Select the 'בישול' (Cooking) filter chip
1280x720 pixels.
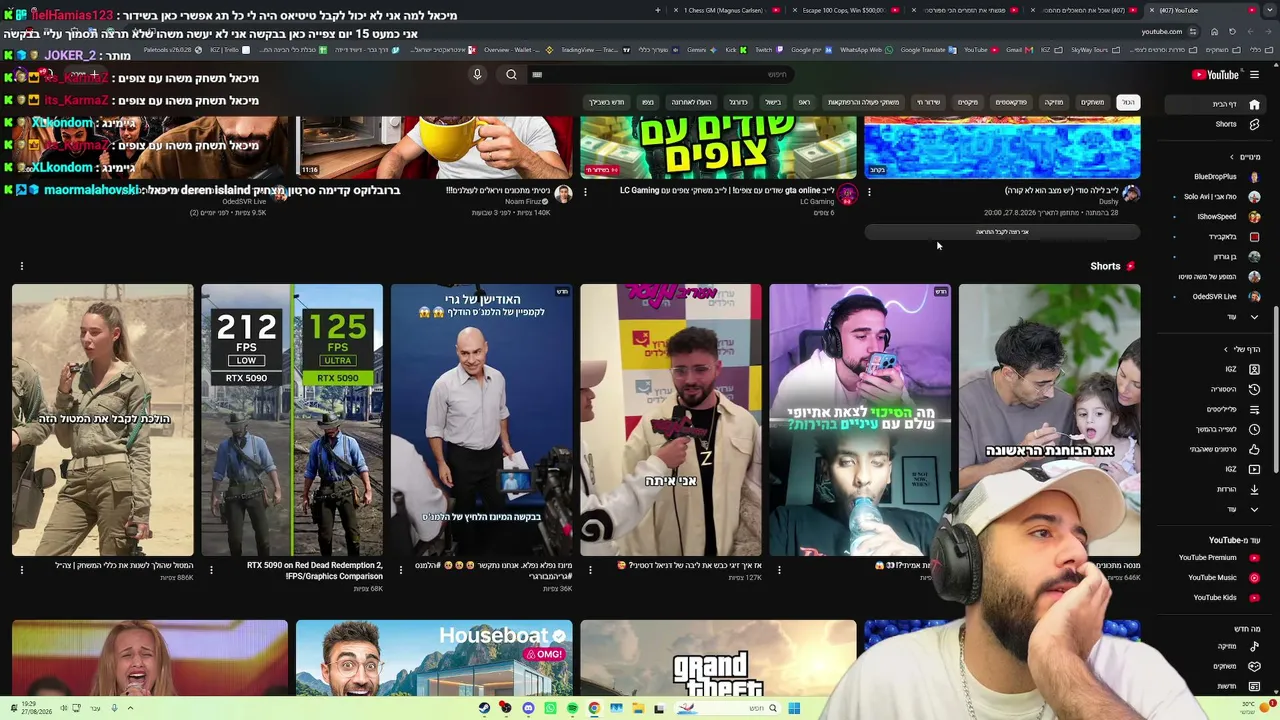(773, 102)
